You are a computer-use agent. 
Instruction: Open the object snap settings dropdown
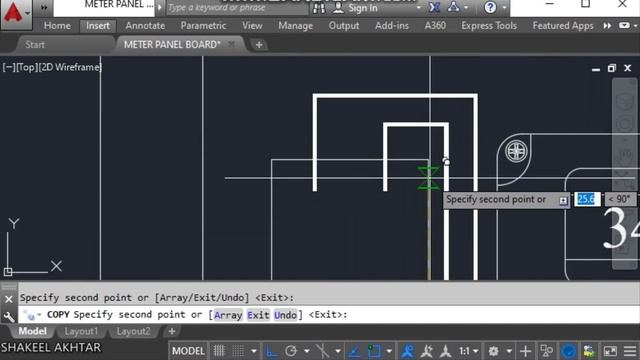[x=389, y=351]
